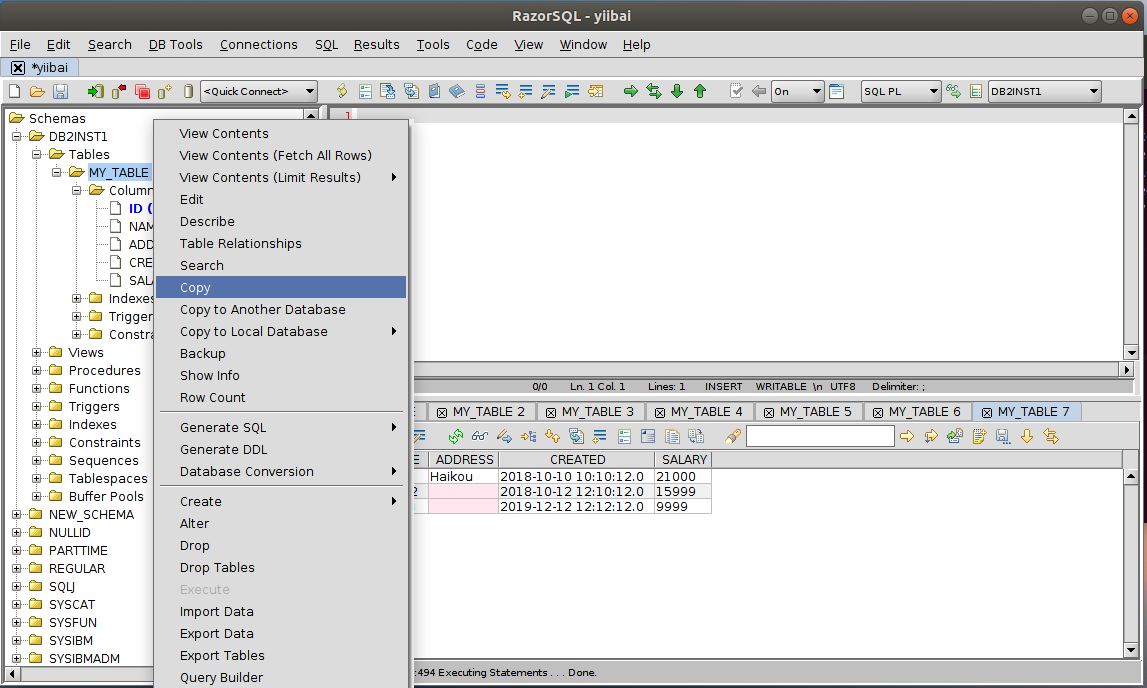This screenshot has height=688, width=1147.
Task: Expand the NEW_SCHEMA tree node
Action: (17, 515)
